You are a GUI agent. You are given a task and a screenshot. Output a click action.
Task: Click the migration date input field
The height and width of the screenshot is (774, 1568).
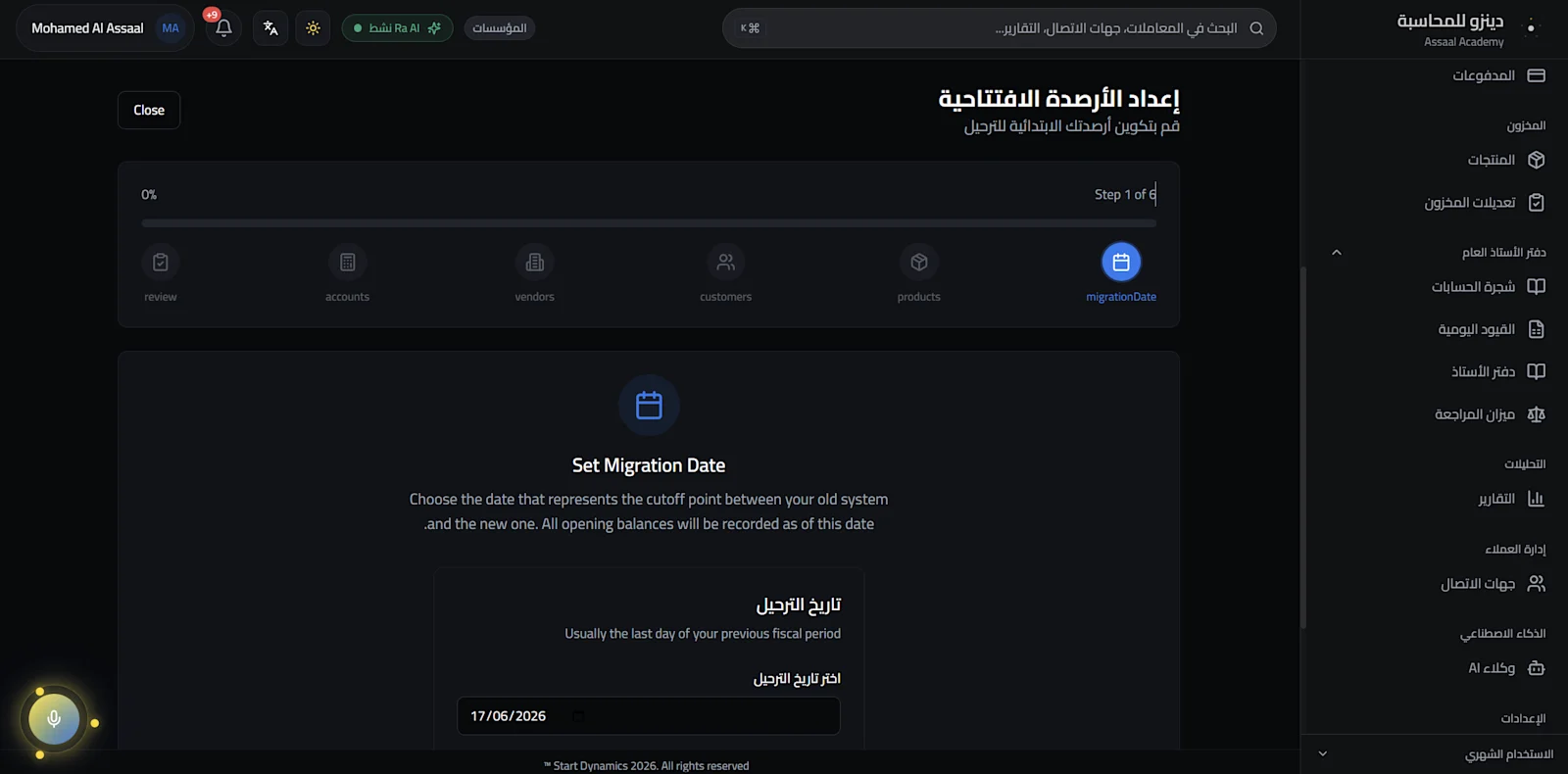click(649, 716)
